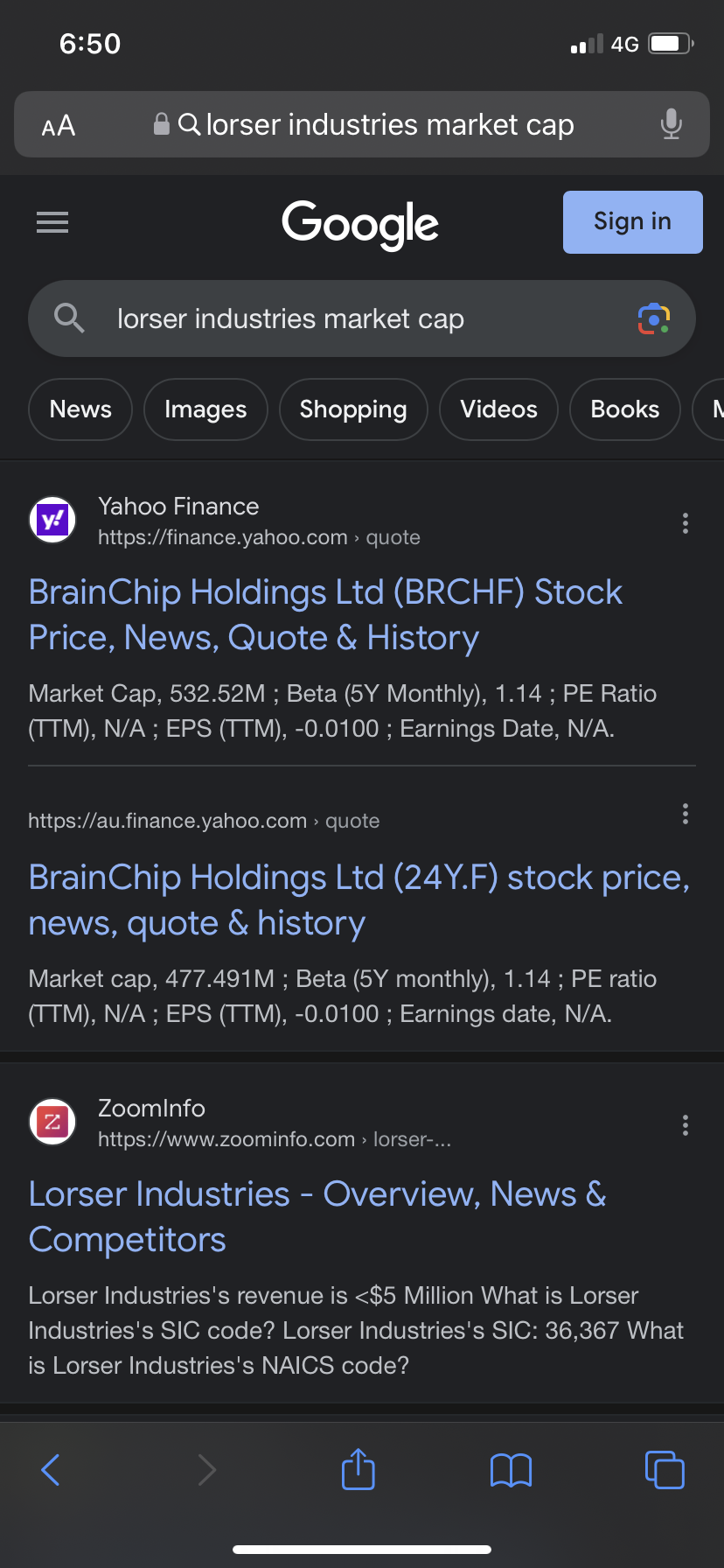724x1568 pixels.
Task: Select the Shopping filter tab
Action: pos(353,409)
